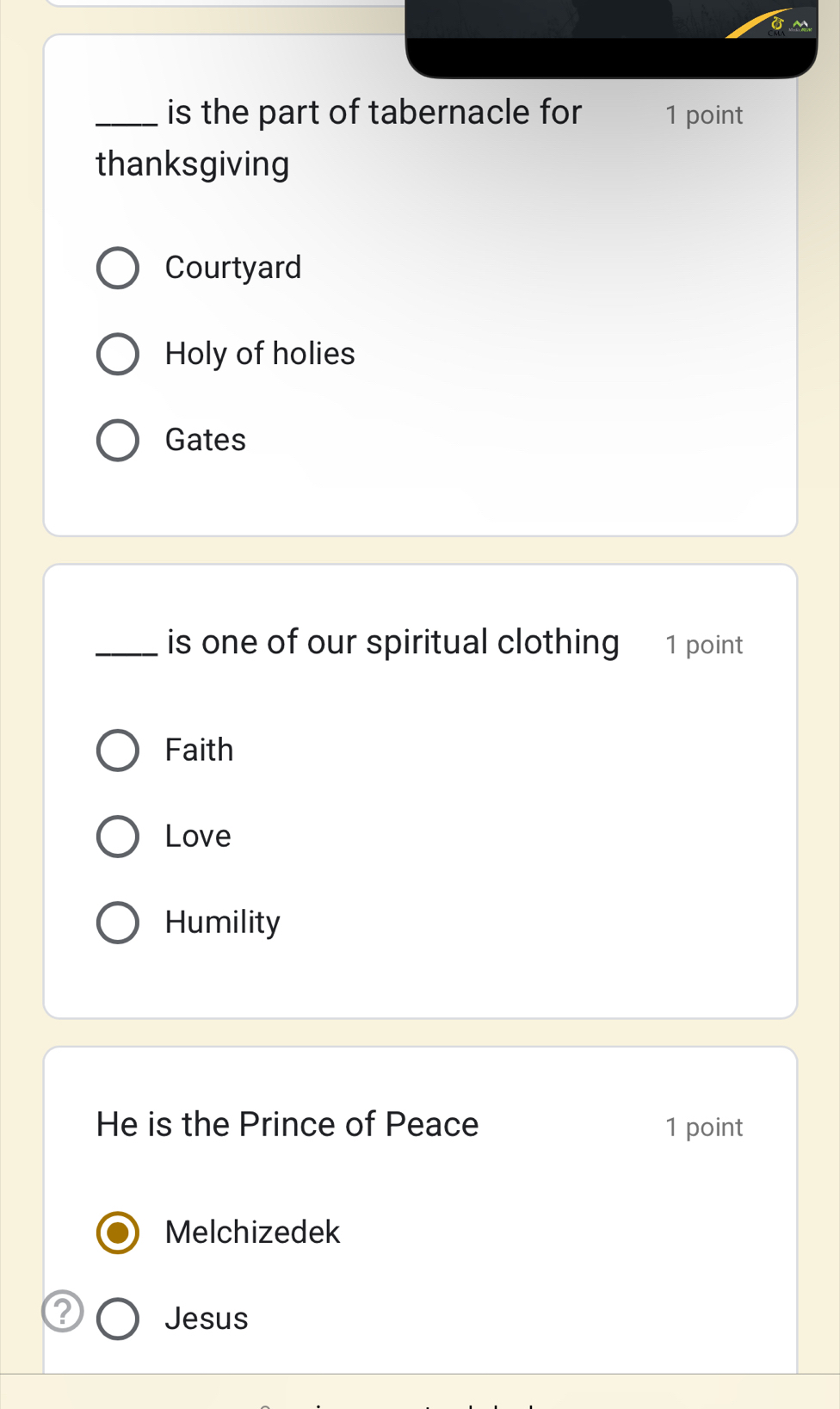840x1409 pixels.
Task: Click the Prince of Peace question title
Action: pos(287,1125)
